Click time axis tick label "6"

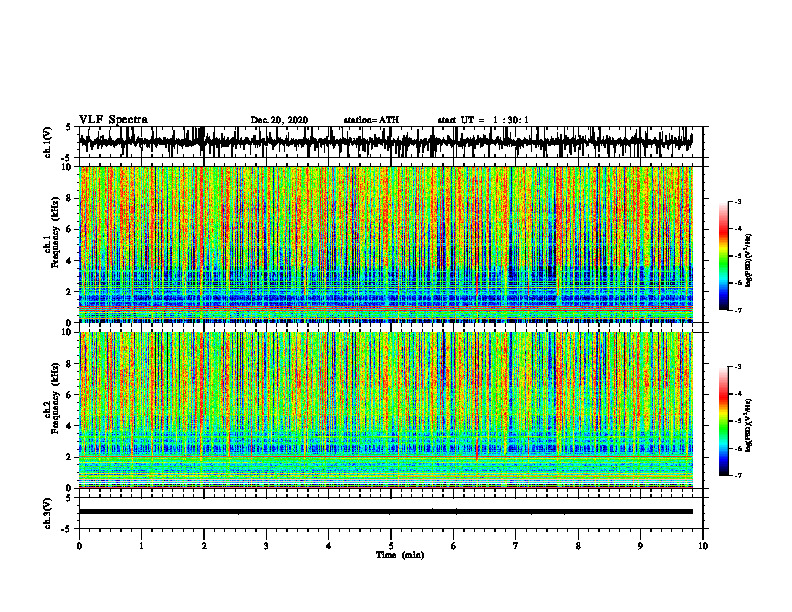(454, 546)
